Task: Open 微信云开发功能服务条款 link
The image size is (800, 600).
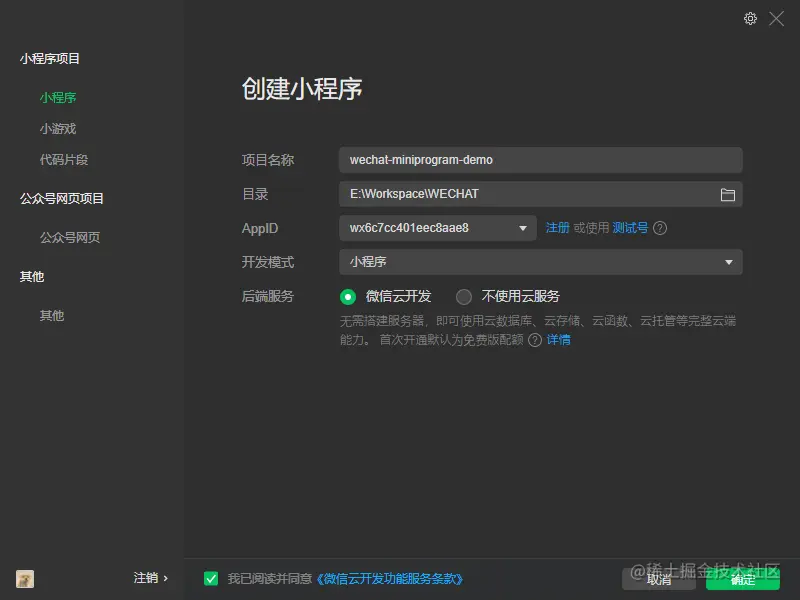Action: pos(390,579)
